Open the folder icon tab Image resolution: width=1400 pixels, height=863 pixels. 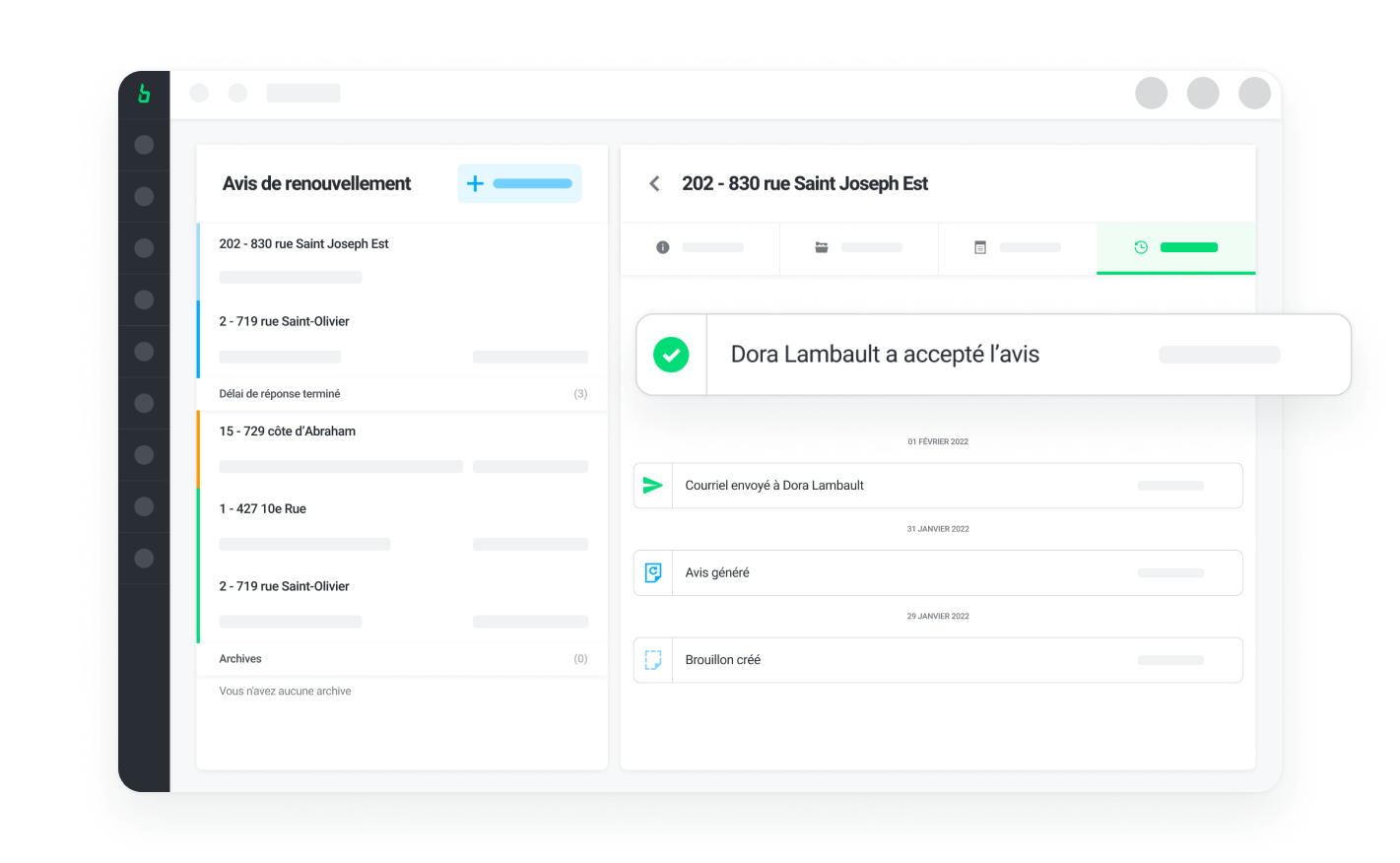[858, 247]
